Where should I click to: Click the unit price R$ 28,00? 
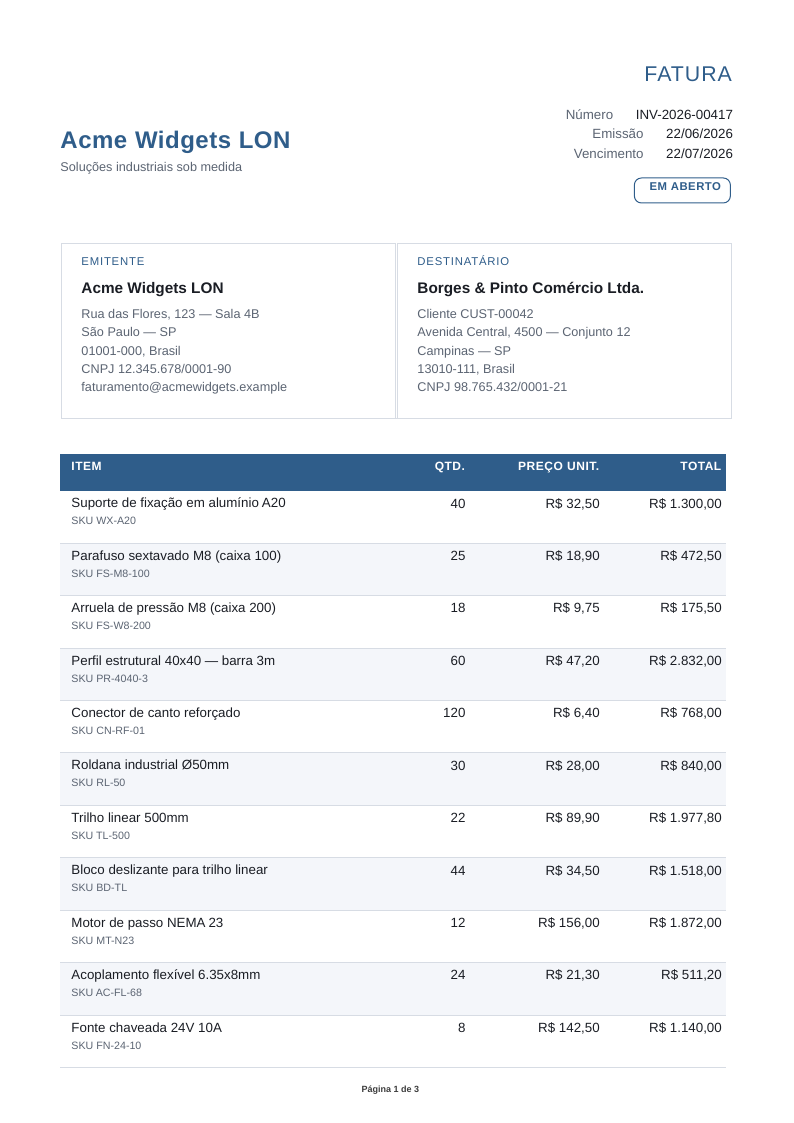tap(573, 766)
